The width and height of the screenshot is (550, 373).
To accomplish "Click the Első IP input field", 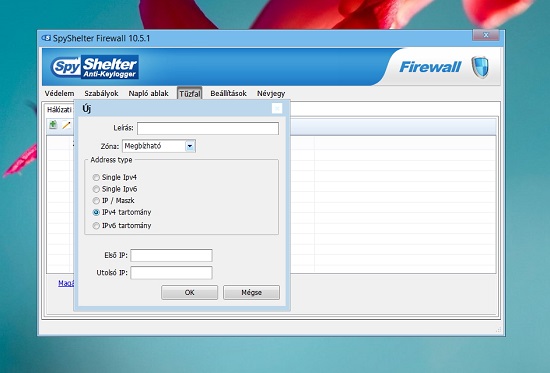I will pos(172,255).
